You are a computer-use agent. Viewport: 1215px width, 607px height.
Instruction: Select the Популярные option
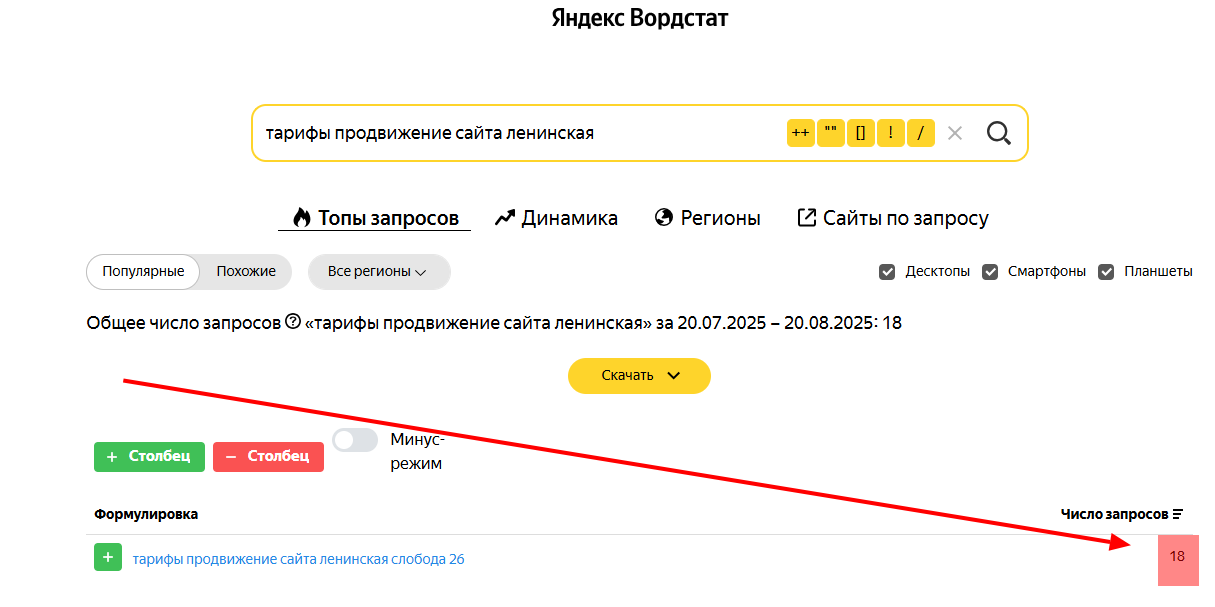(143, 271)
